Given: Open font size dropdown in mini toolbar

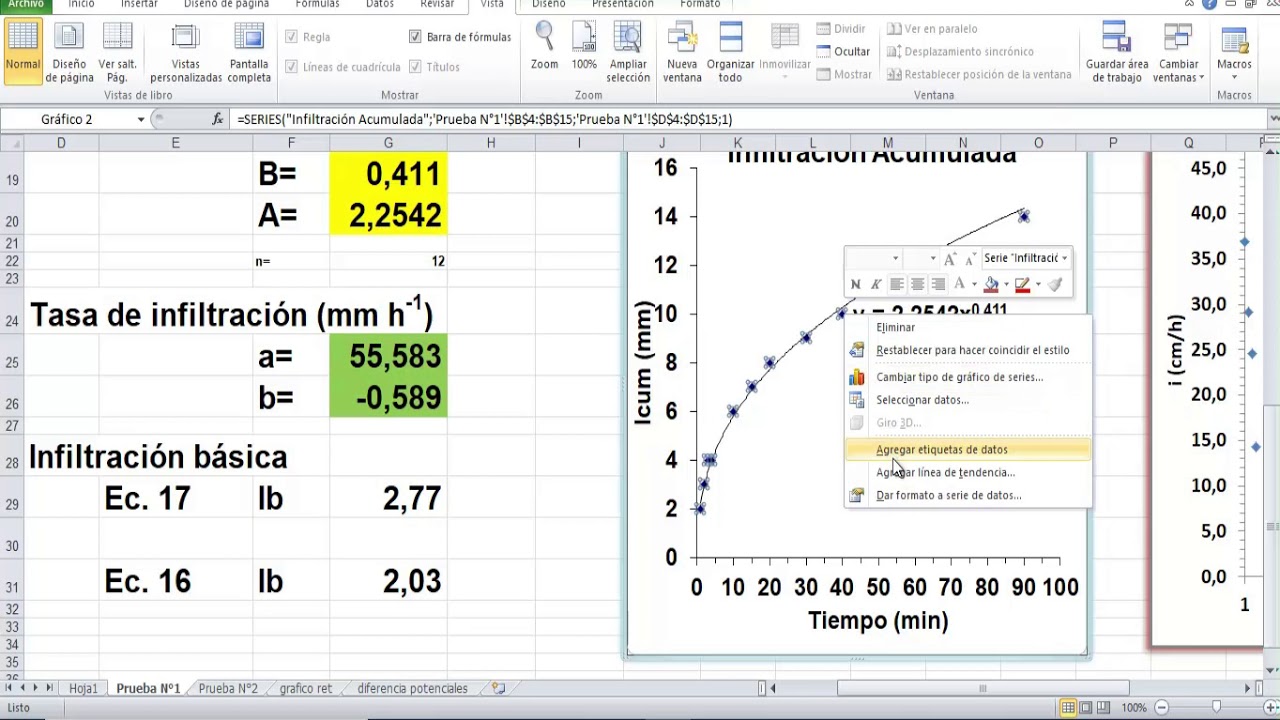Looking at the screenshot, I should tap(933, 258).
